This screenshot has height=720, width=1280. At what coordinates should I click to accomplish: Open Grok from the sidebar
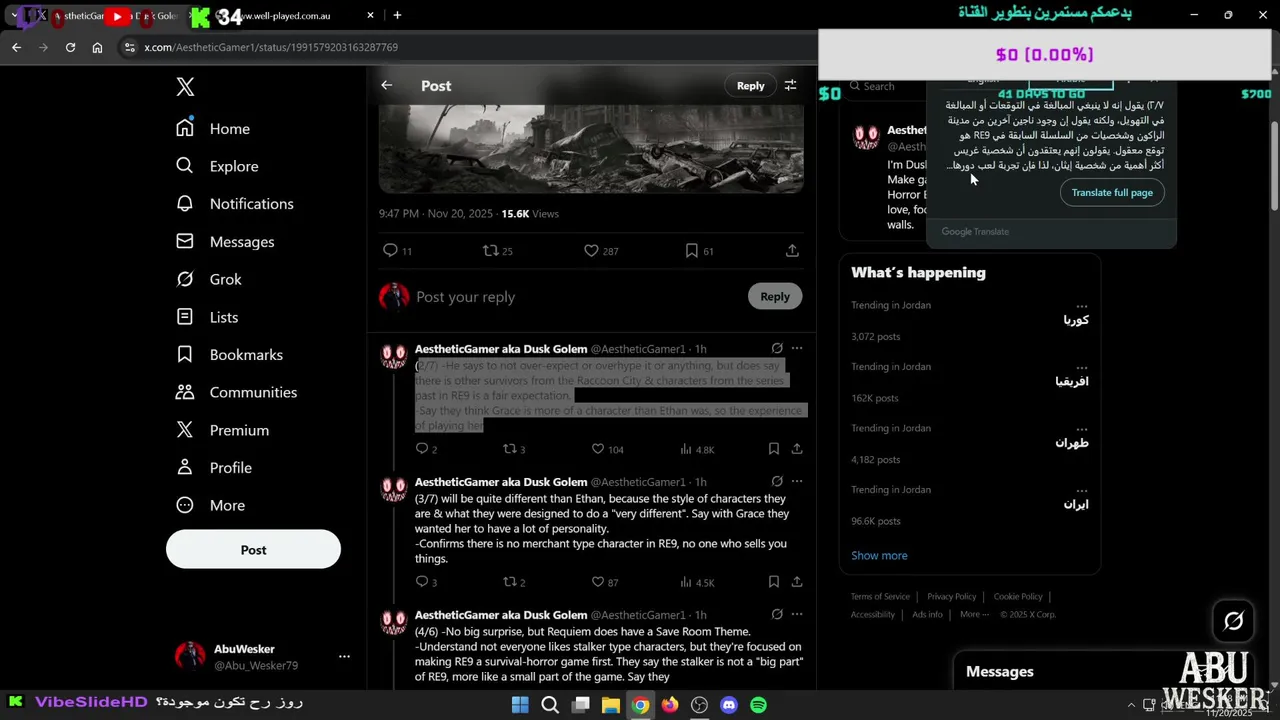tap(209, 279)
